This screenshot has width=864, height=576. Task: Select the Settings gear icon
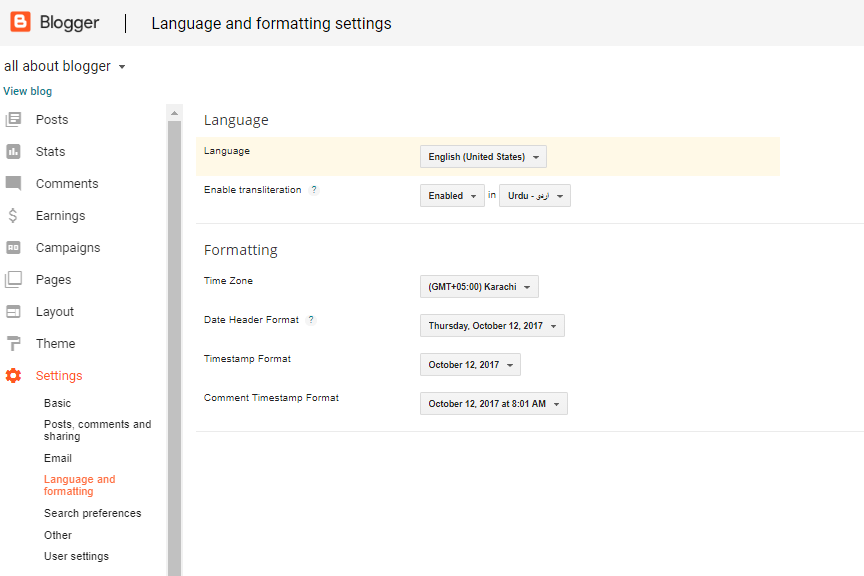[14, 375]
